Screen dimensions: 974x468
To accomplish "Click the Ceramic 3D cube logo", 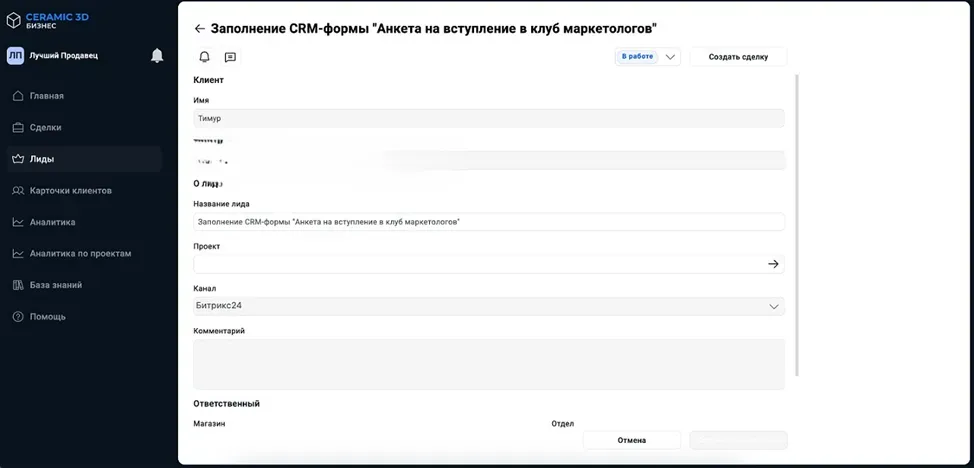I will coord(14,21).
